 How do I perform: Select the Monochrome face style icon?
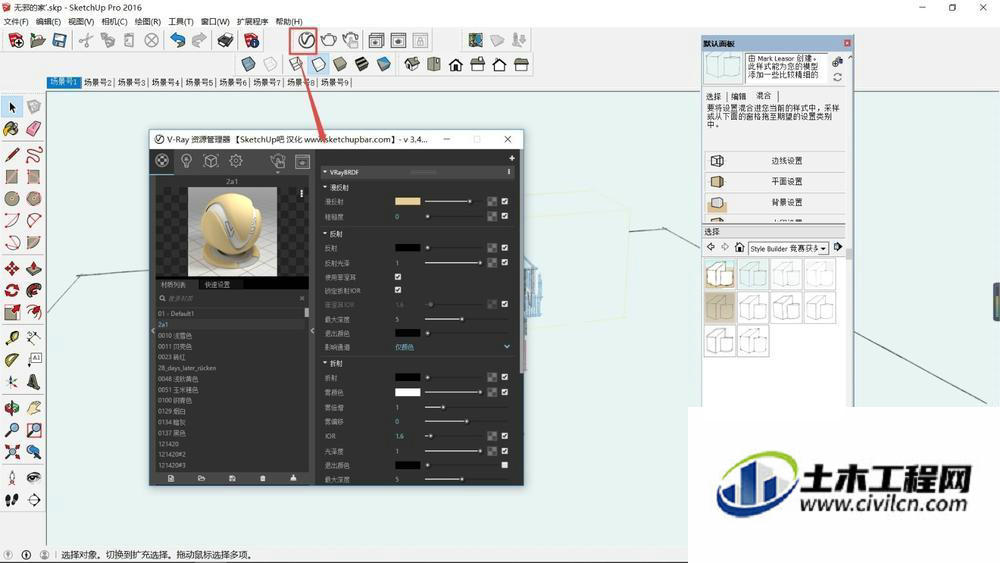383,64
